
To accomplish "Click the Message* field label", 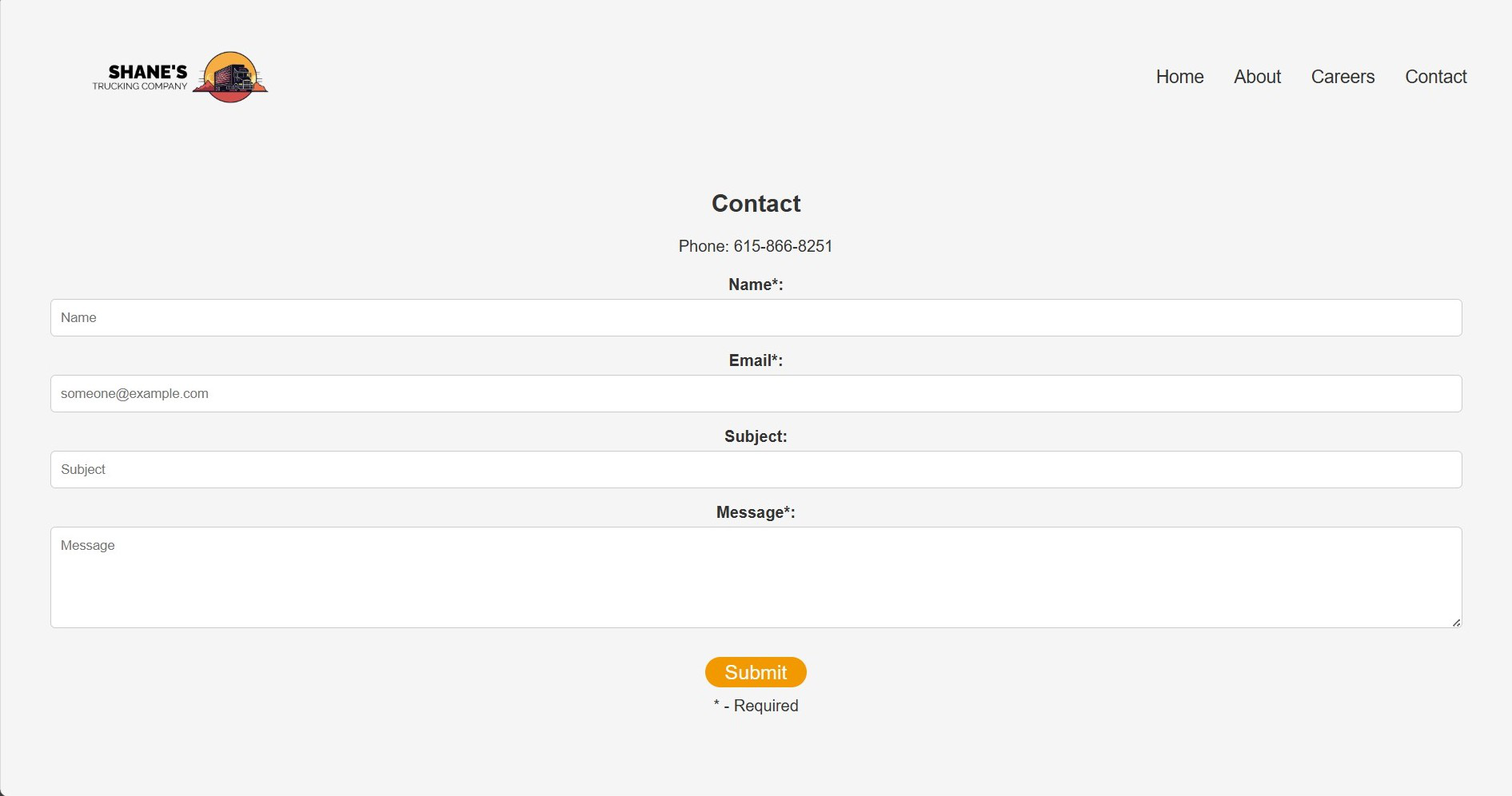I will (x=756, y=512).
